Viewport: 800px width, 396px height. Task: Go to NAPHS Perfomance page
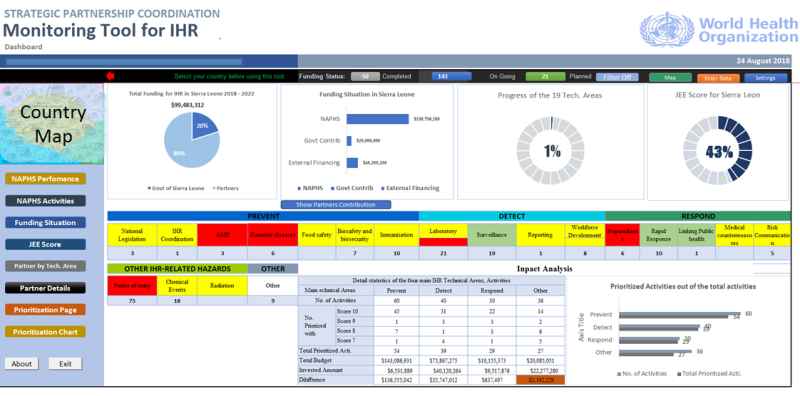click(45, 179)
